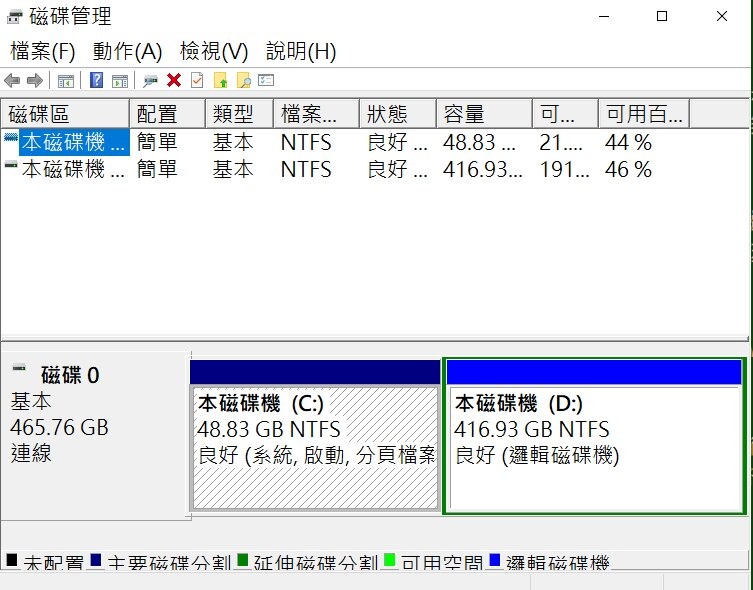Image resolution: width=753 pixels, height=590 pixels.
Task: Click the 檔案... column header
Action: pos(316,114)
